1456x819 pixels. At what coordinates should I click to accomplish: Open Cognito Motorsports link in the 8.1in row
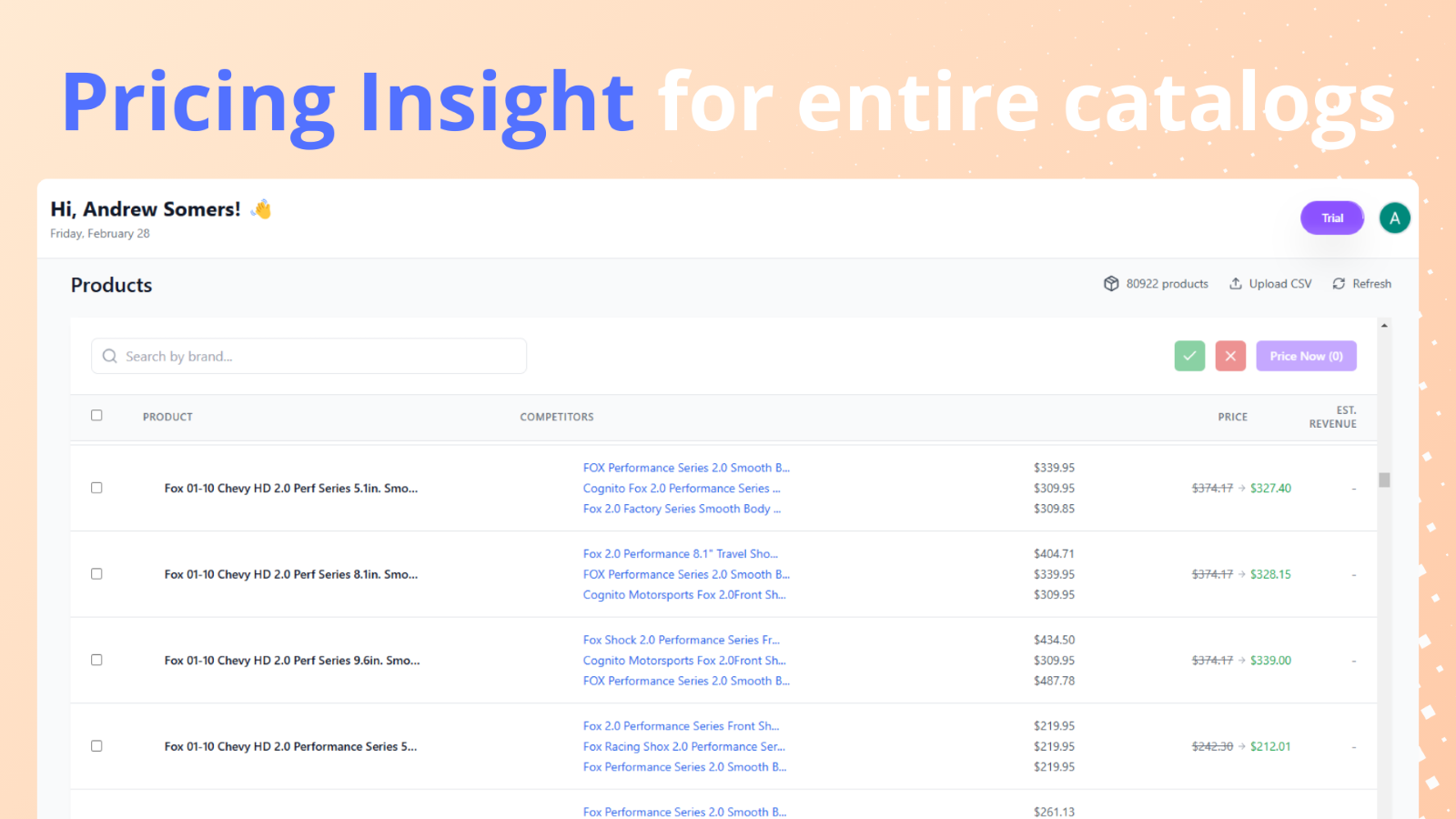[684, 595]
